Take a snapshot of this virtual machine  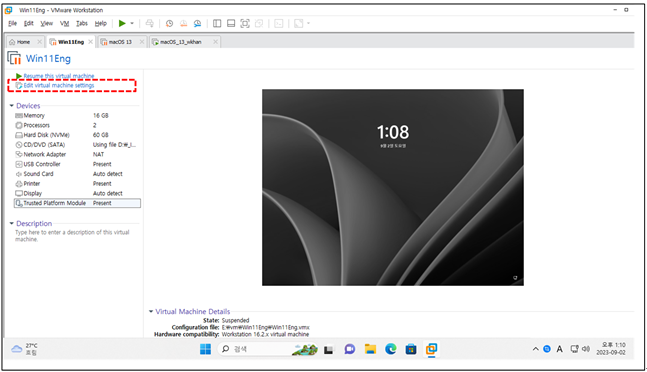pyautogui.click(x=169, y=24)
